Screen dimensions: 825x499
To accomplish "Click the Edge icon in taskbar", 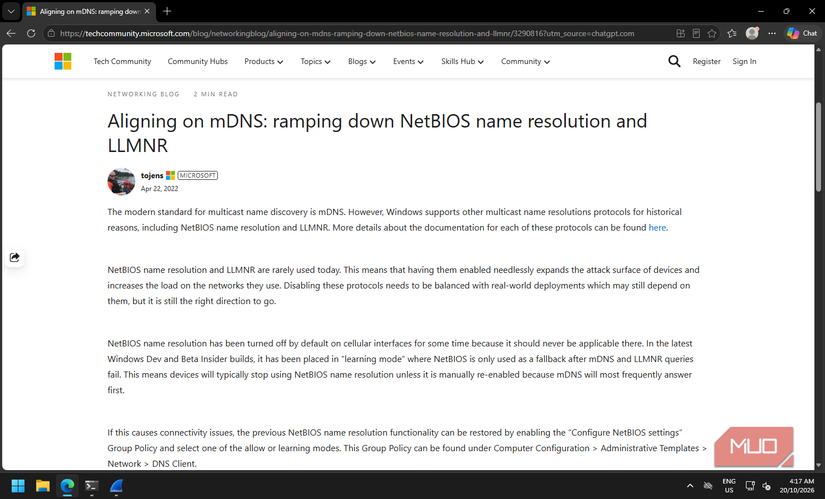I will (67, 485).
